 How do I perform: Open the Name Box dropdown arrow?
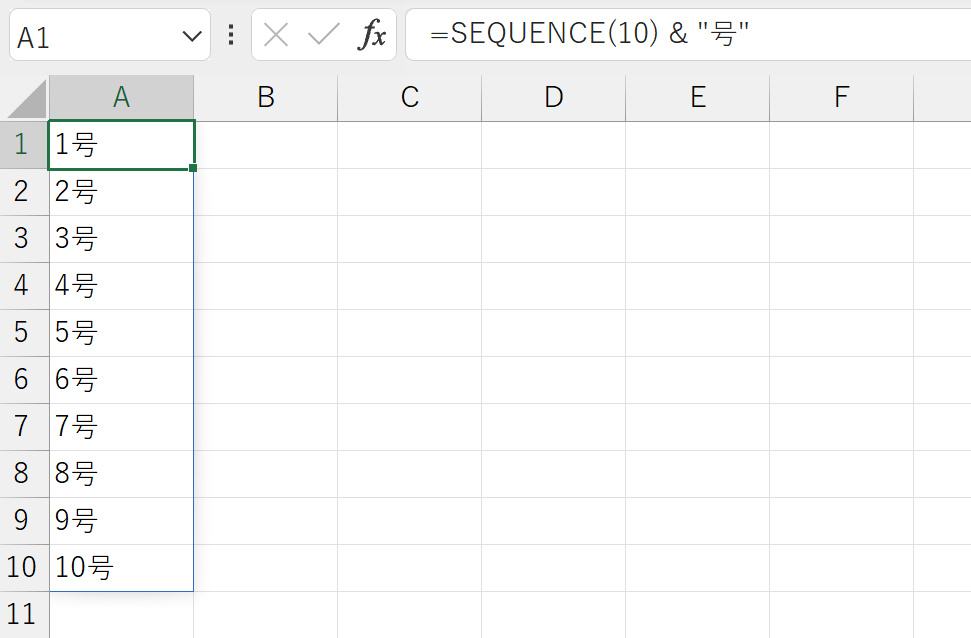pos(192,37)
